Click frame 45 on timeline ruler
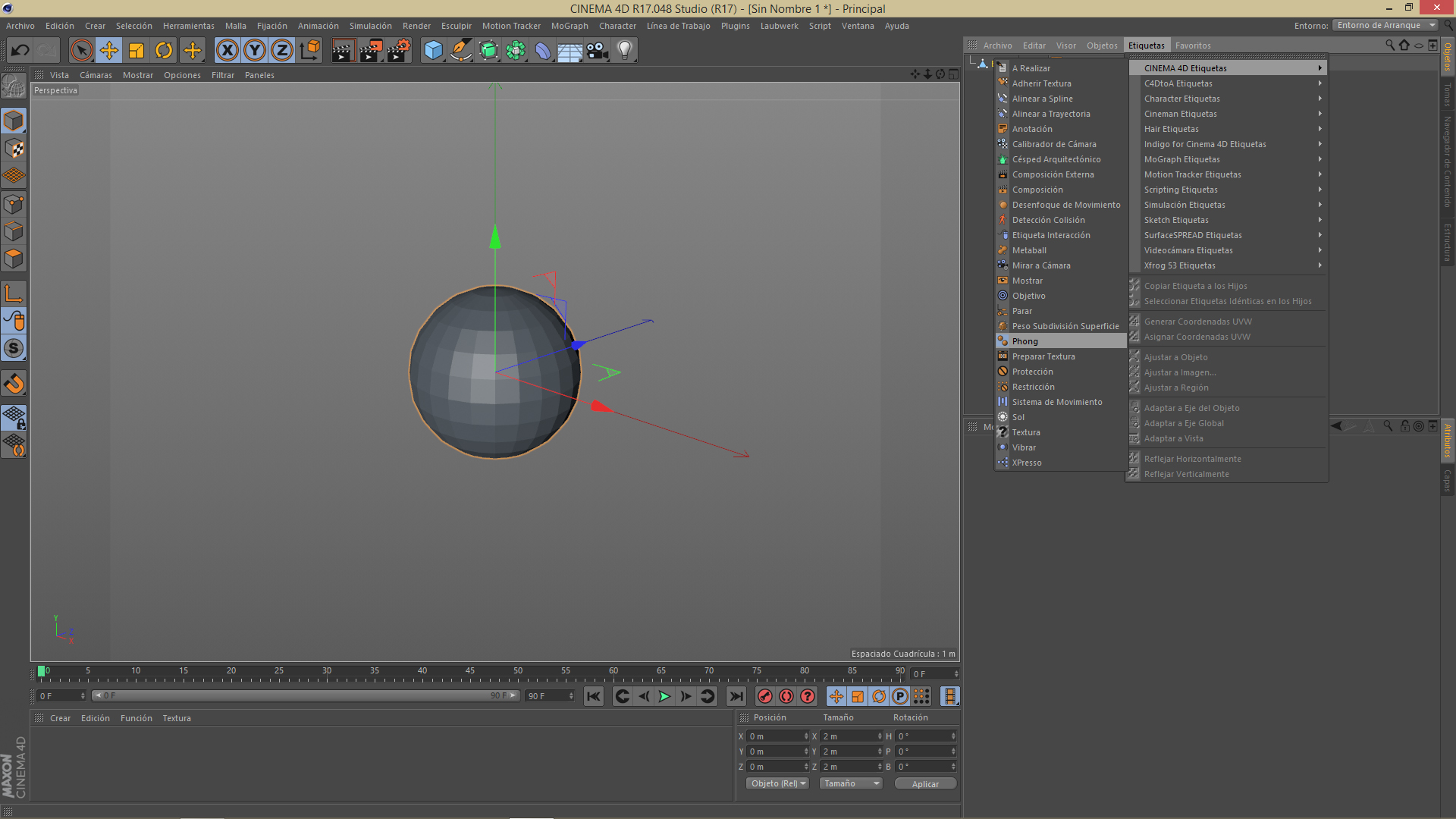This screenshot has height=819, width=1456. (470, 671)
